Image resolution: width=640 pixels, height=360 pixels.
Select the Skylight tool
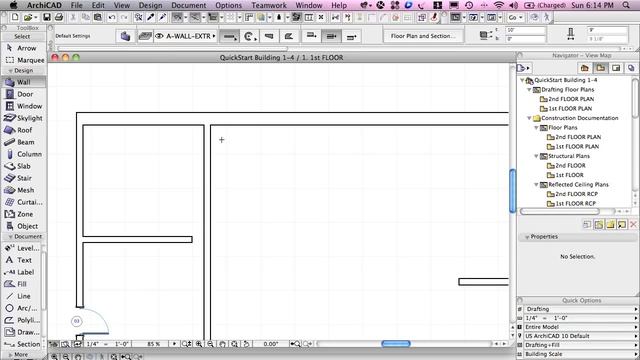(23, 118)
